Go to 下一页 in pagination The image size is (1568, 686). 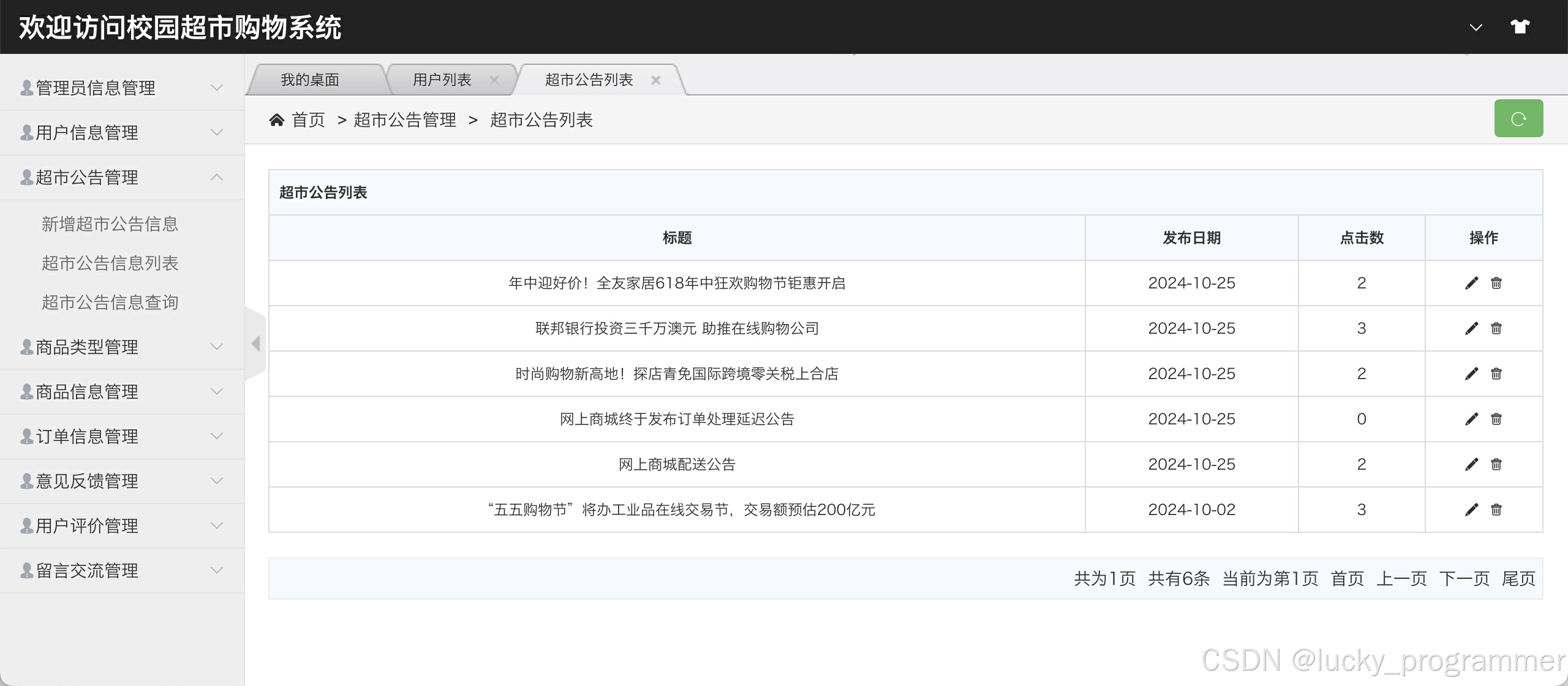click(1464, 578)
